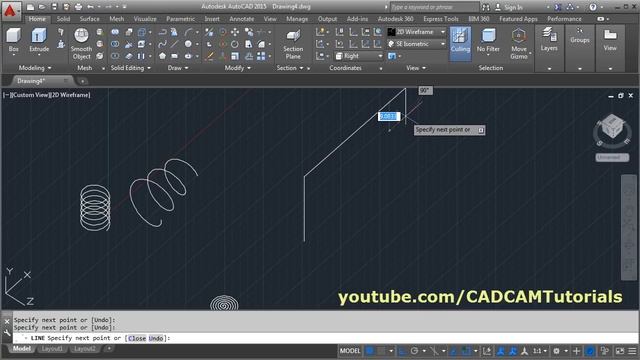Select the Line tool in Draw panel

(x=175, y=44)
